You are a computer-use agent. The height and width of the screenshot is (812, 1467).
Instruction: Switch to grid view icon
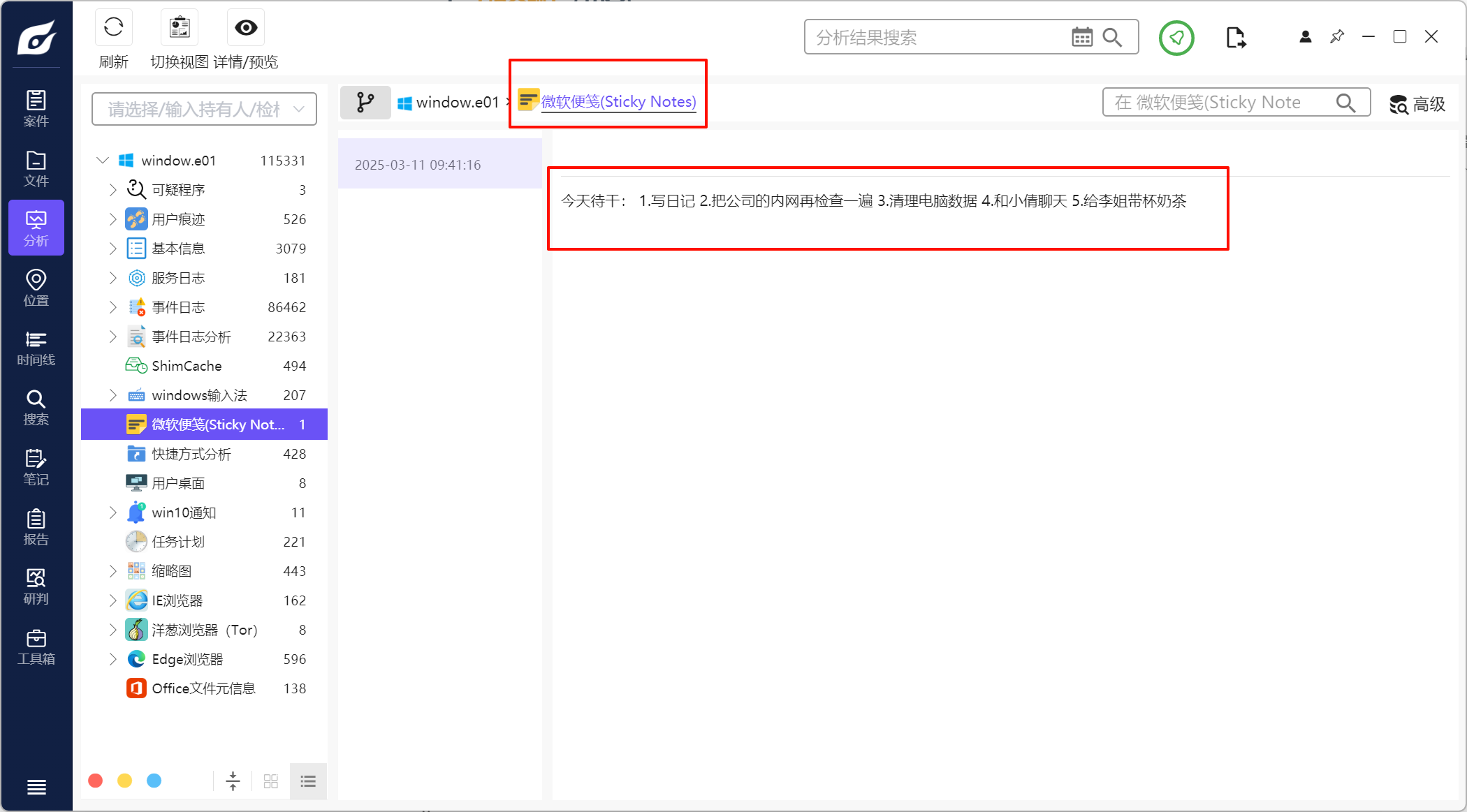click(x=271, y=781)
